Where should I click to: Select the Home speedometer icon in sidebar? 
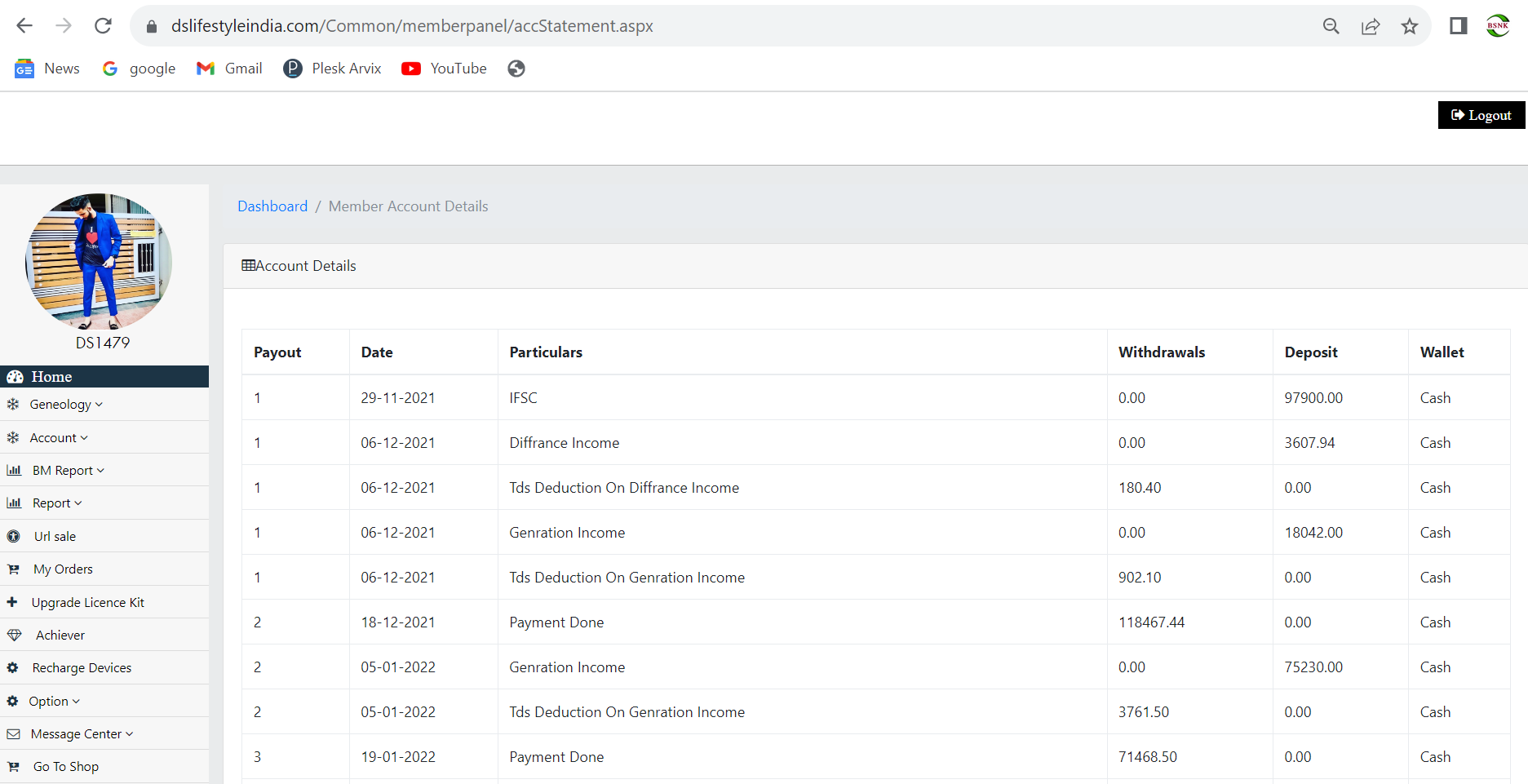[15, 376]
